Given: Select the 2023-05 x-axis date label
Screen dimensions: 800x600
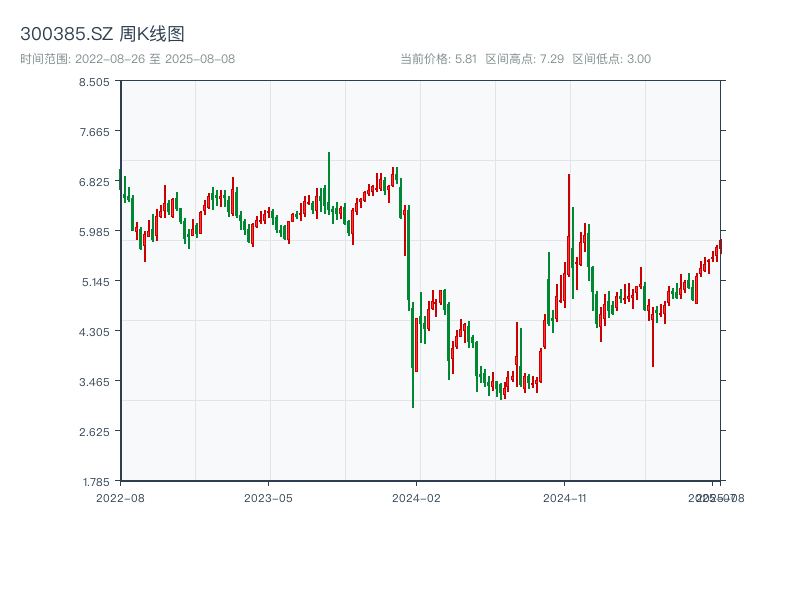Looking at the screenshot, I should [268, 497].
